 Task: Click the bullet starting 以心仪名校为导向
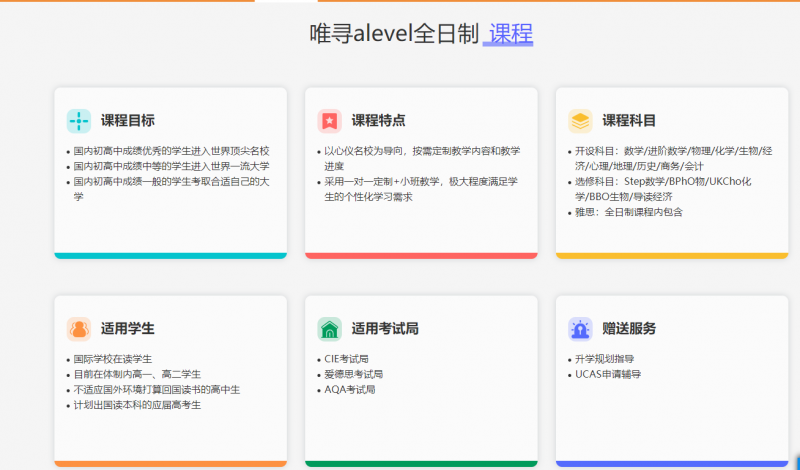[422, 158]
